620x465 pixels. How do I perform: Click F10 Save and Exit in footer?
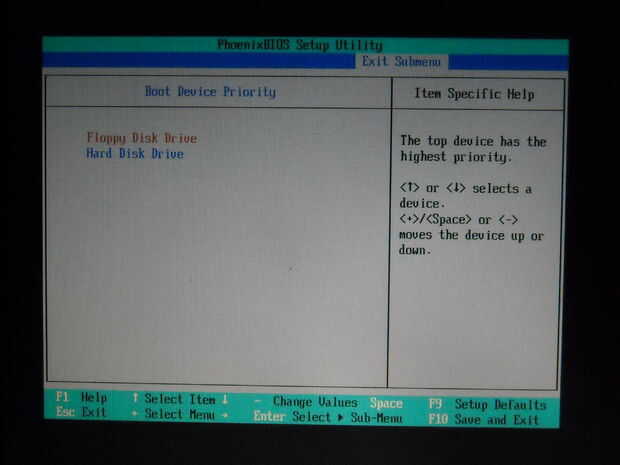point(484,419)
